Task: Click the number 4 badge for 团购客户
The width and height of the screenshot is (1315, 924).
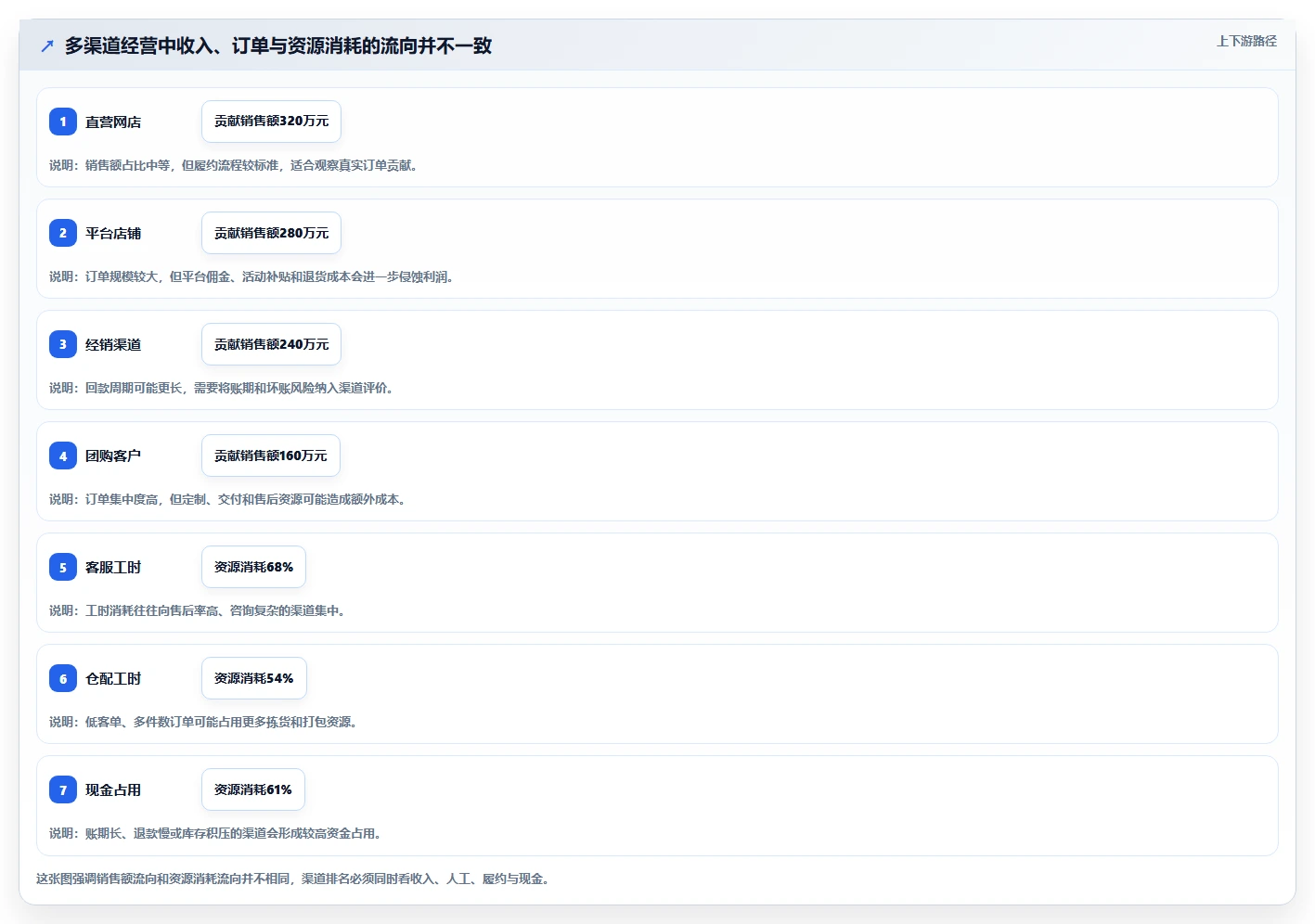Action: click(63, 456)
